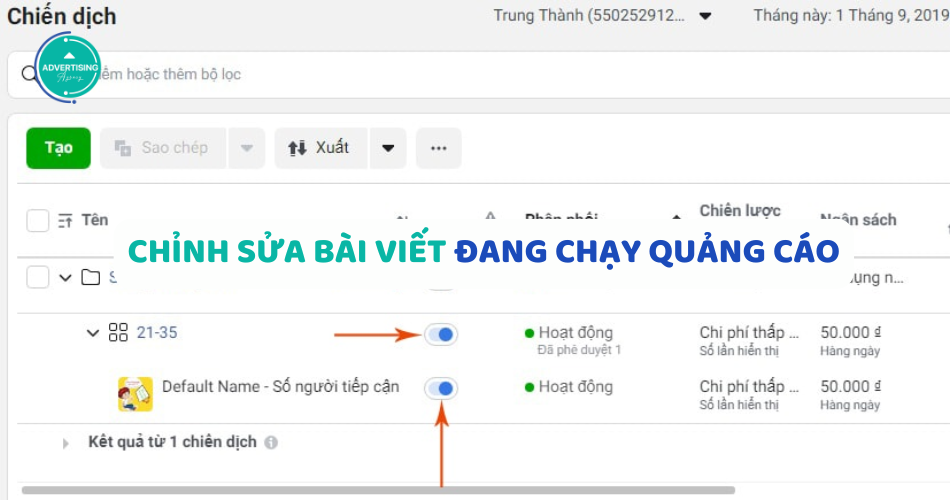Click the green Tạo button
Viewport: 950px width, 500px height.
click(58, 148)
